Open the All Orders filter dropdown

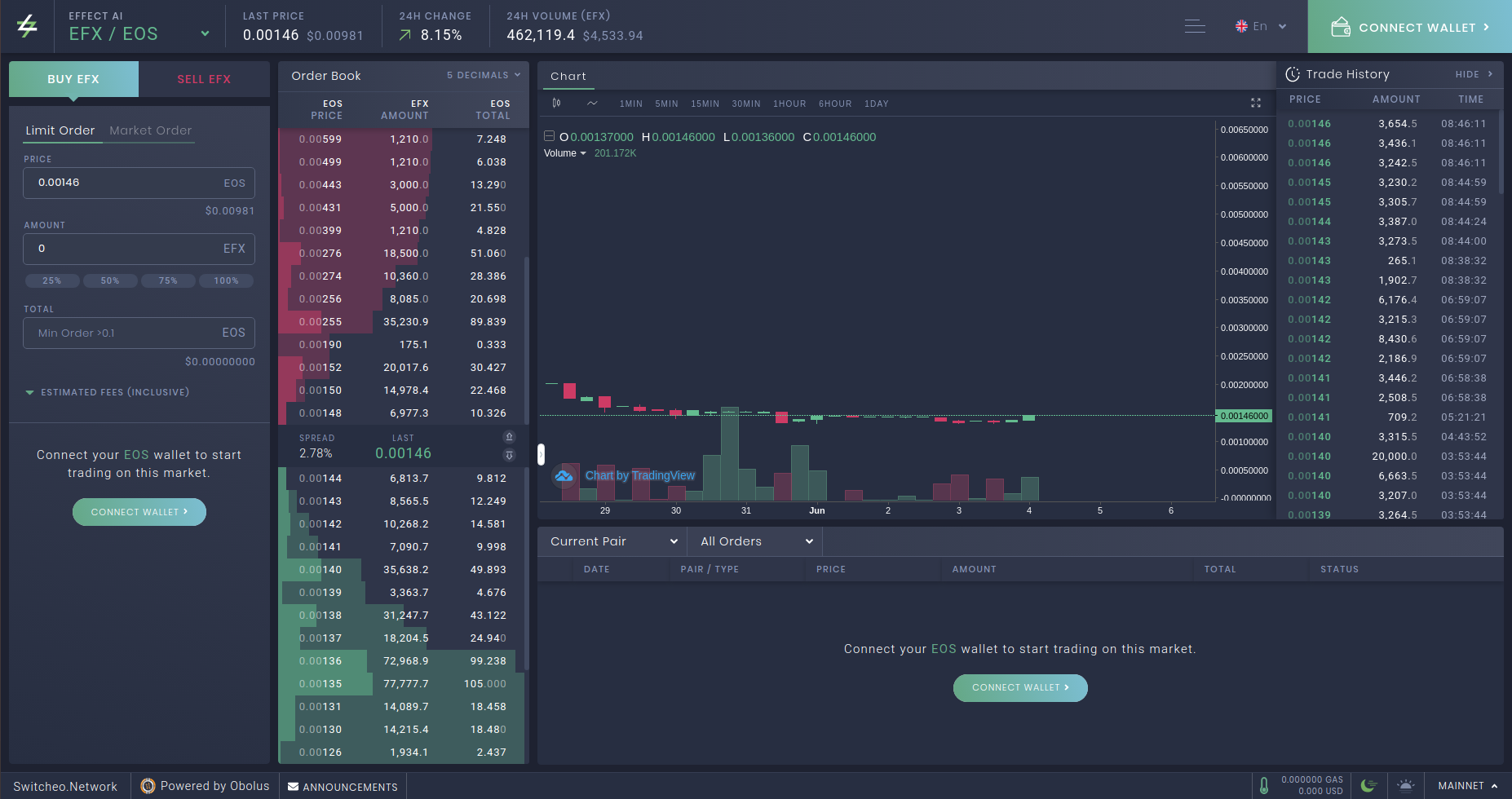pyautogui.click(x=755, y=541)
